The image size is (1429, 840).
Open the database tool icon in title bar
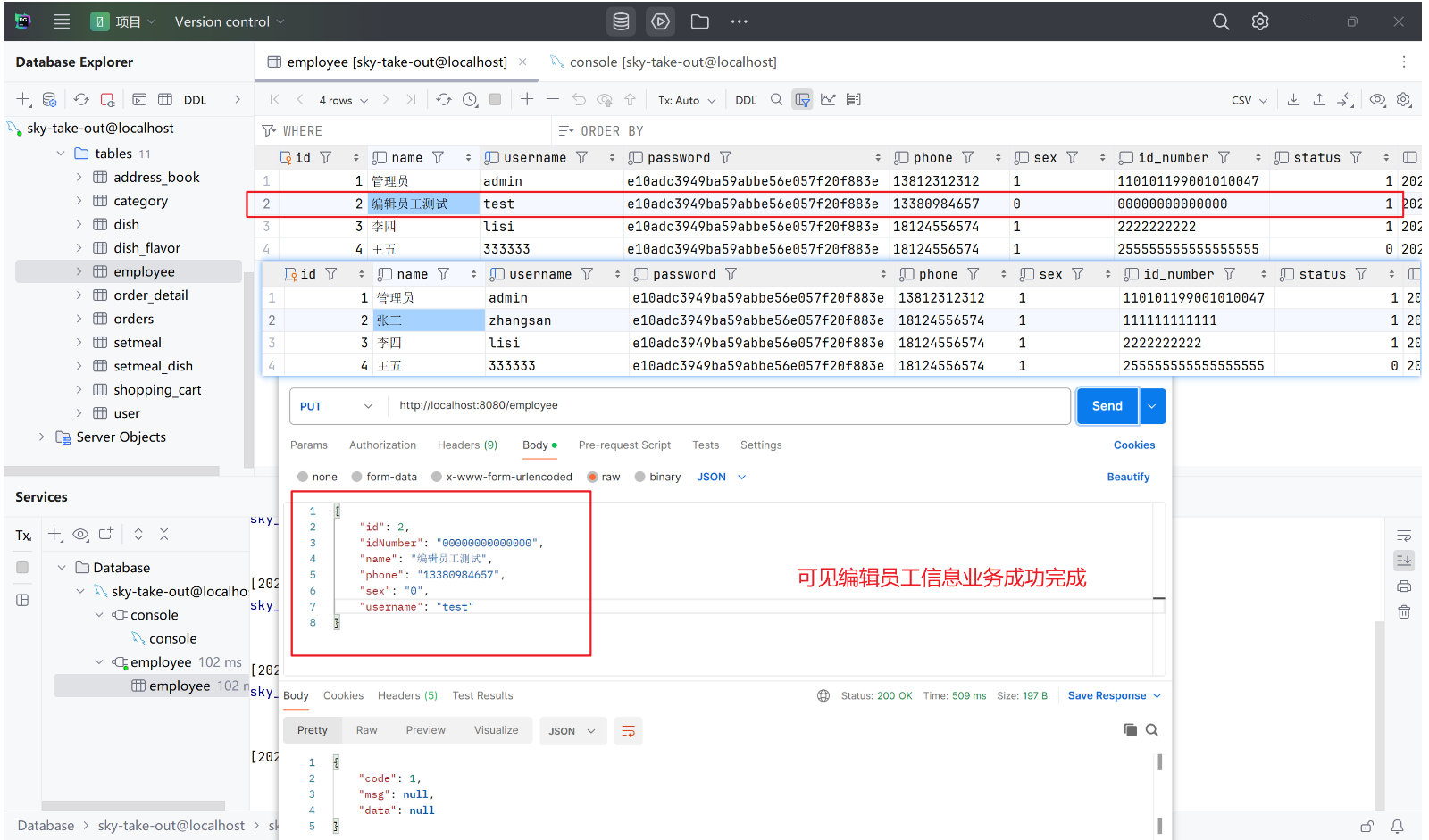click(x=621, y=21)
